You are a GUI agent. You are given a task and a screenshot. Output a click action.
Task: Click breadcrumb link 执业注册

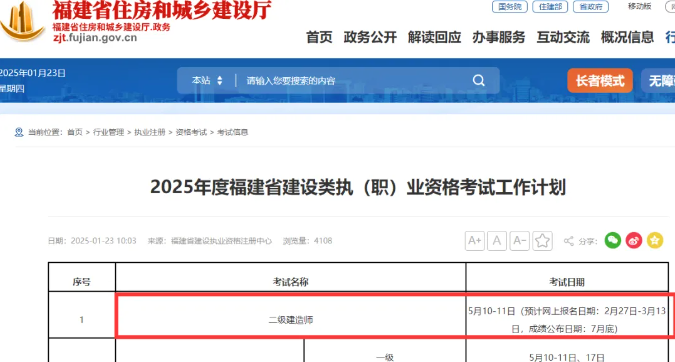(150, 132)
